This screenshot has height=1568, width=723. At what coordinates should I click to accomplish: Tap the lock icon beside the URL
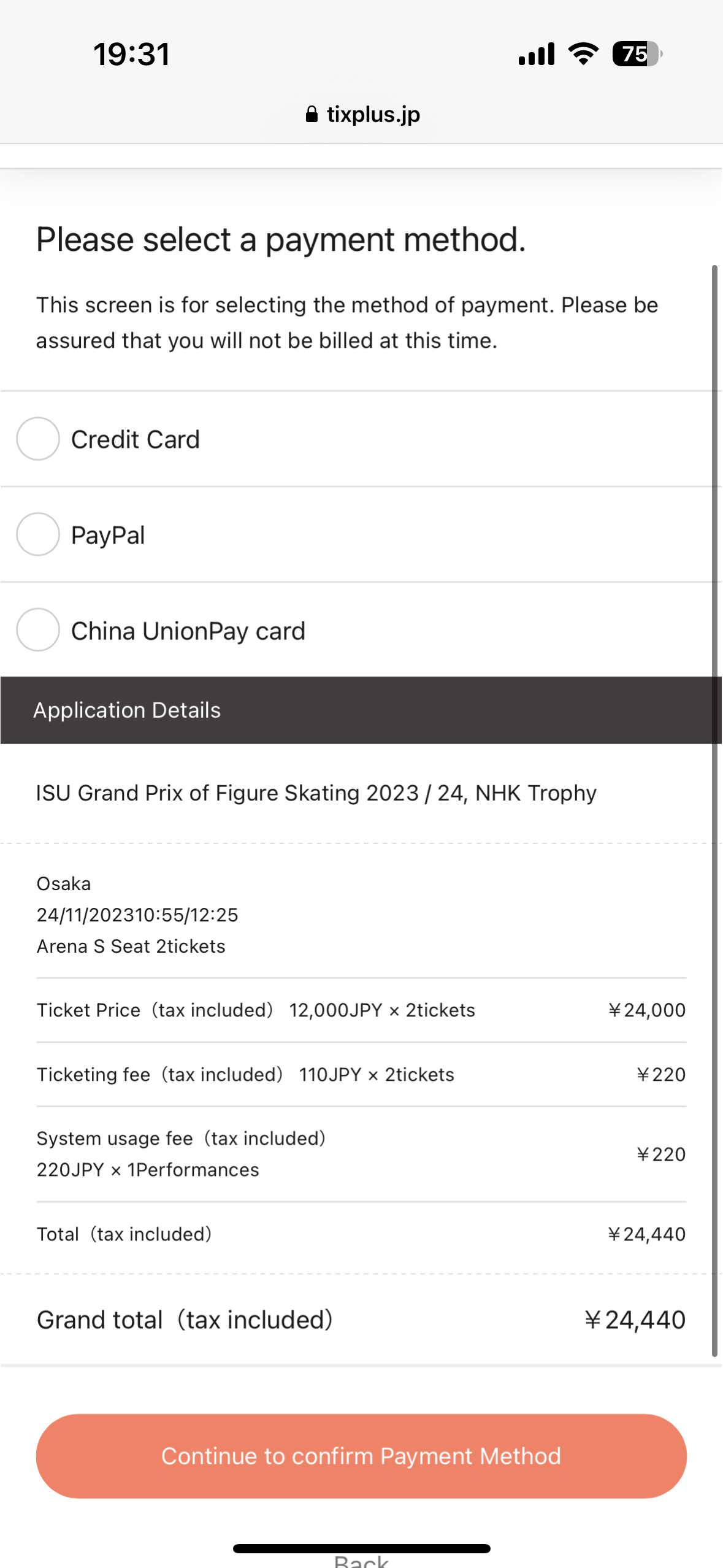pos(312,114)
